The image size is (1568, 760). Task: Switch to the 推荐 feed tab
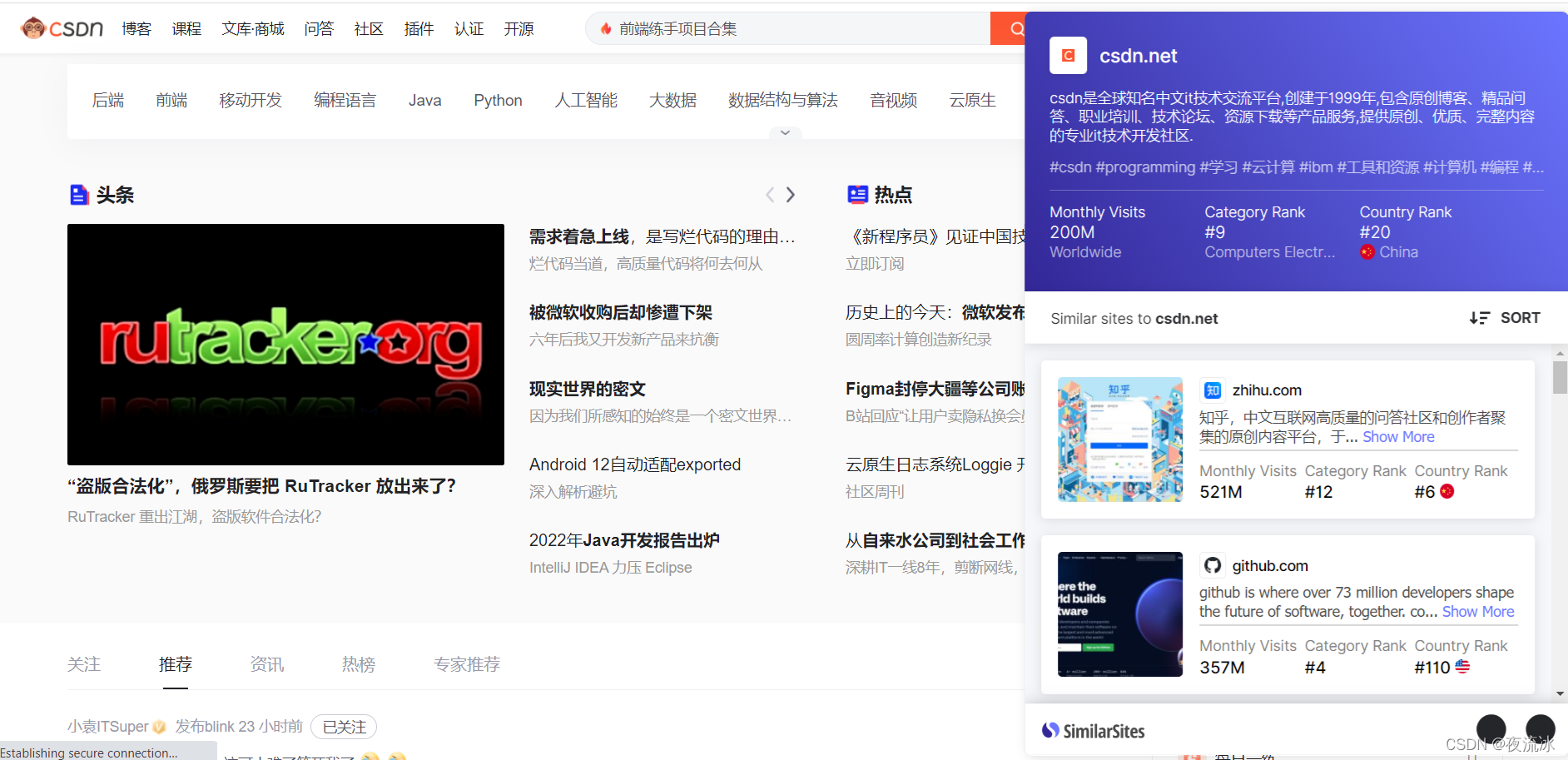pos(176,664)
